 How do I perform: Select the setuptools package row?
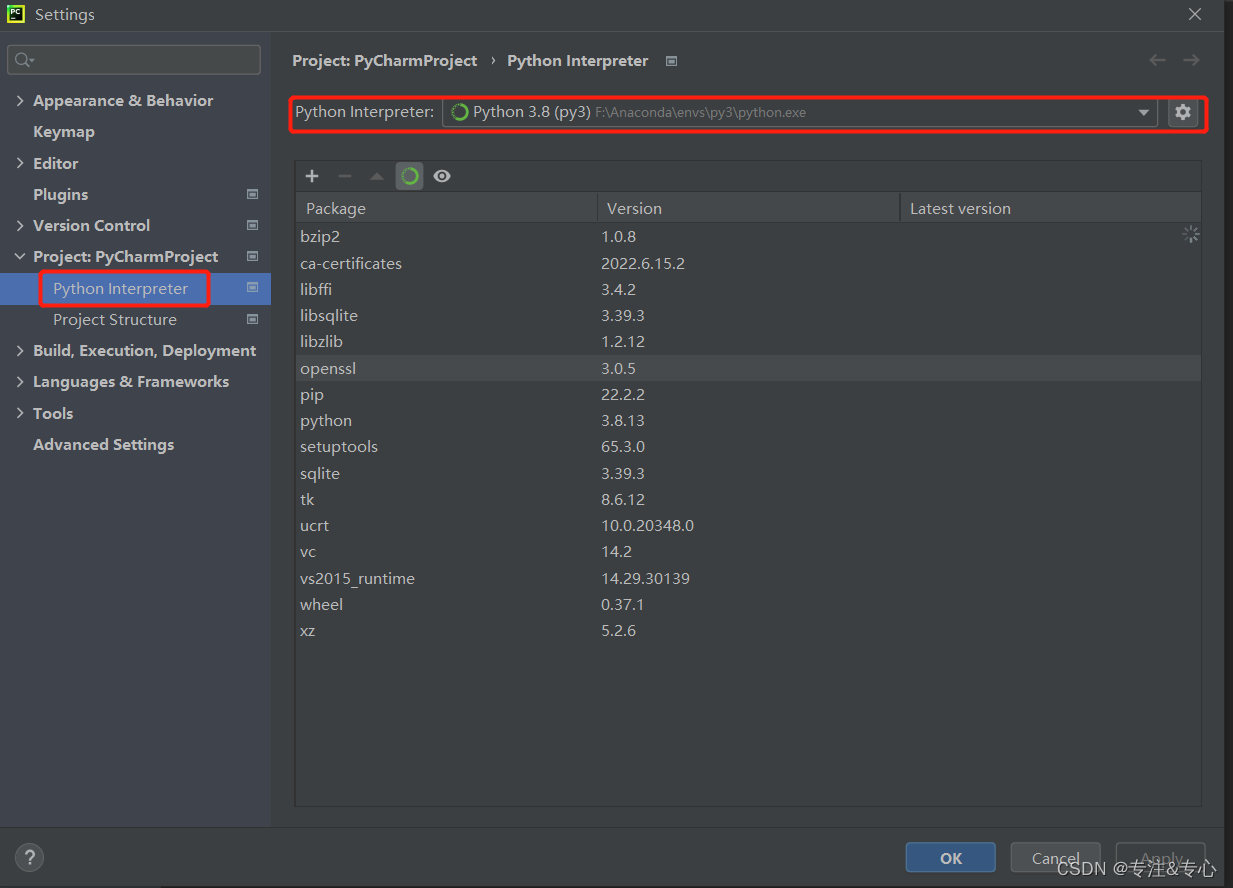[748, 446]
